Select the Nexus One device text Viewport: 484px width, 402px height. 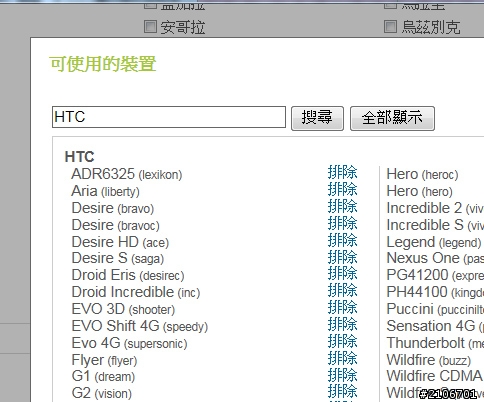click(x=435, y=258)
